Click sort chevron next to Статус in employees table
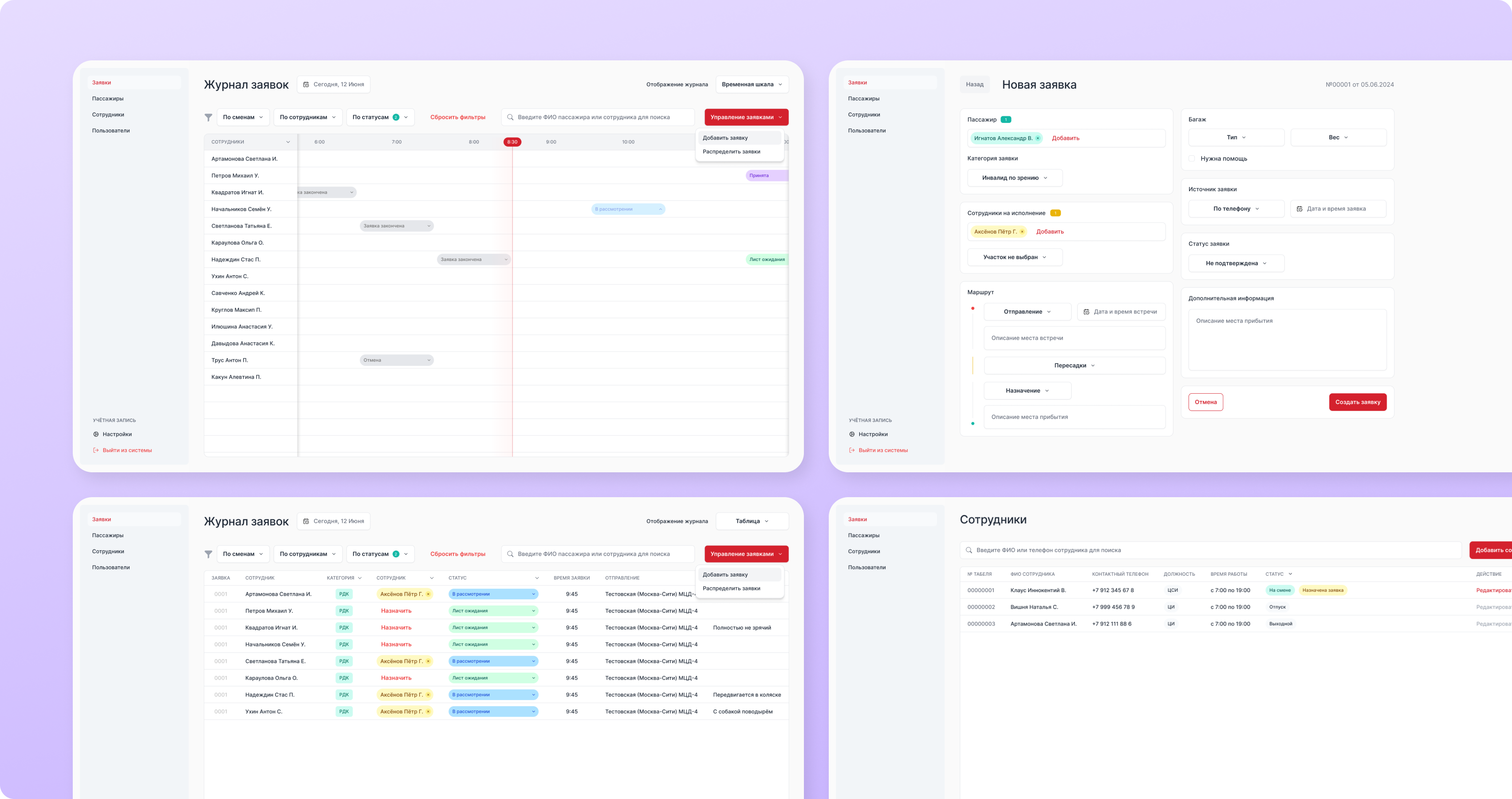This screenshot has width=1512, height=799. click(x=1290, y=574)
